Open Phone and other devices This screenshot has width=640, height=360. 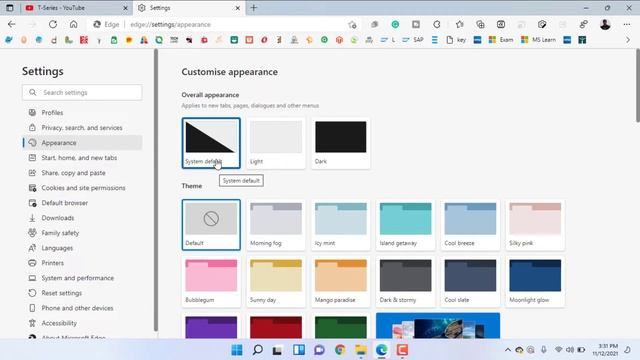82,308
